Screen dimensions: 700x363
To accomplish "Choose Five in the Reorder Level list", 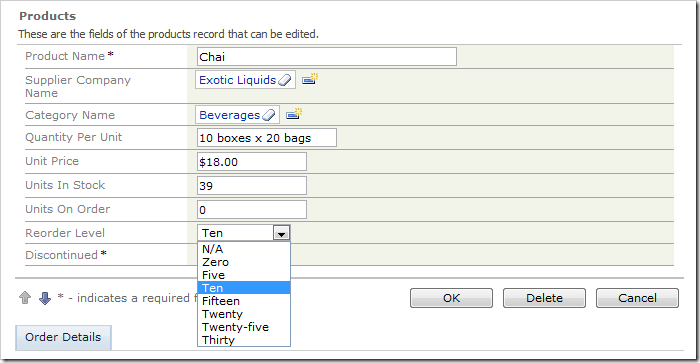I will pos(244,275).
